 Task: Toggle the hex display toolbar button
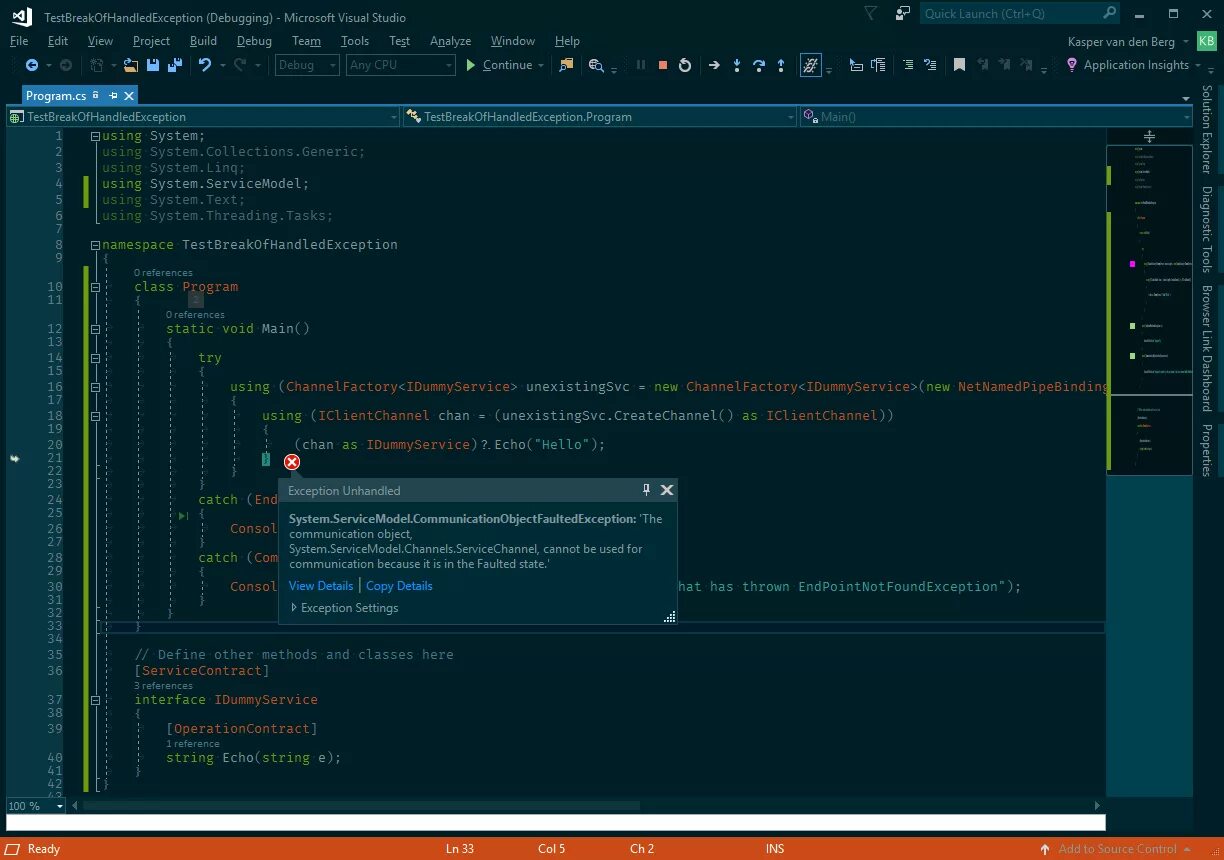811,65
